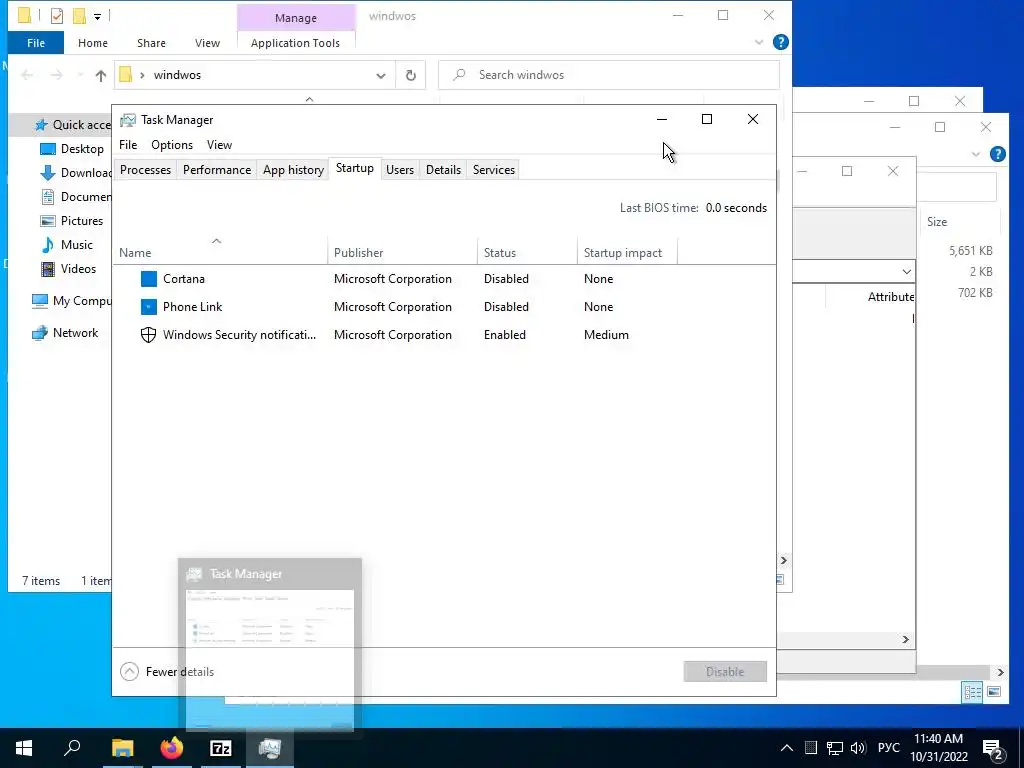Expand the Explorer ribbon chevron
The image size is (1024, 768).
coord(759,42)
